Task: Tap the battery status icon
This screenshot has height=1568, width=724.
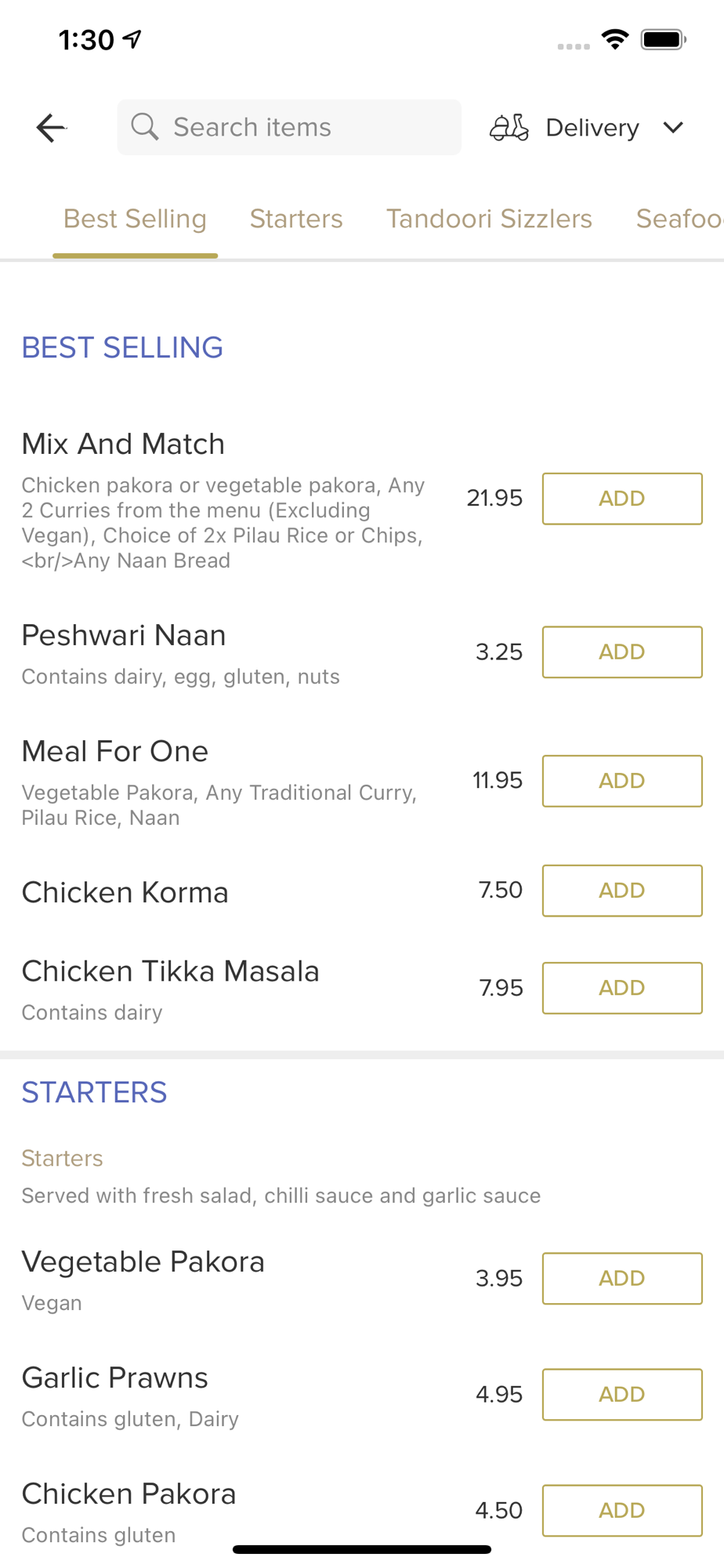Action: click(663, 39)
